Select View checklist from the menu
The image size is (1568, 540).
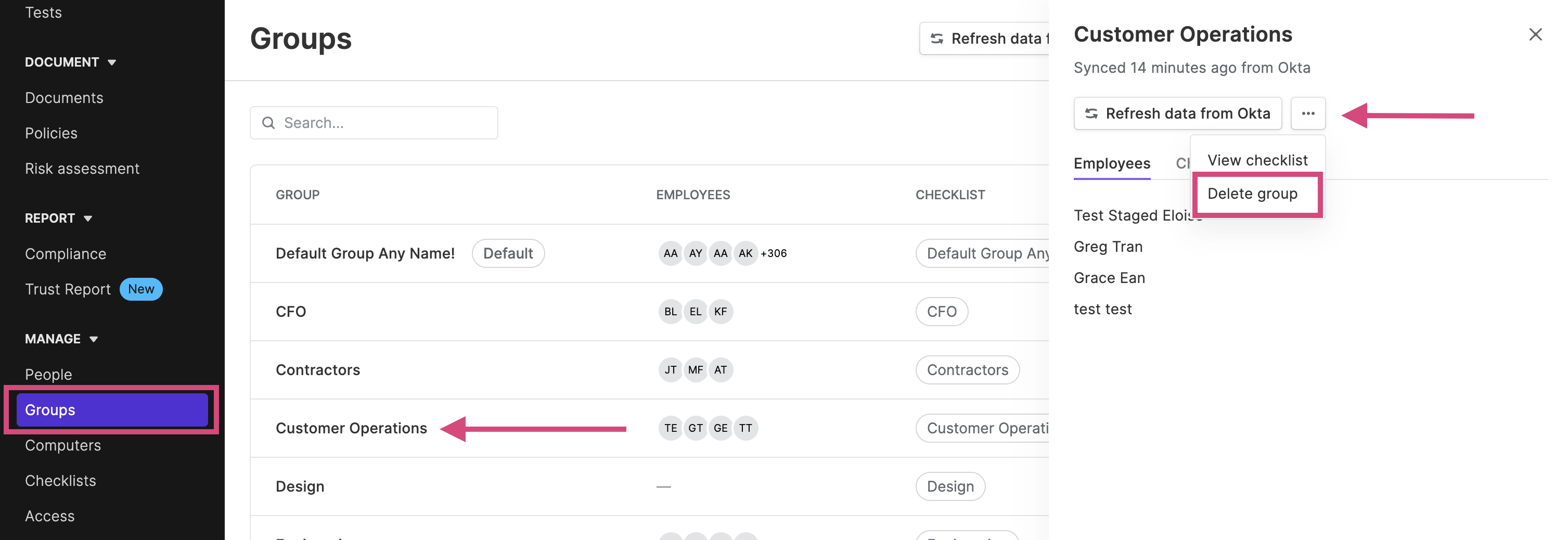pyautogui.click(x=1257, y=160)
